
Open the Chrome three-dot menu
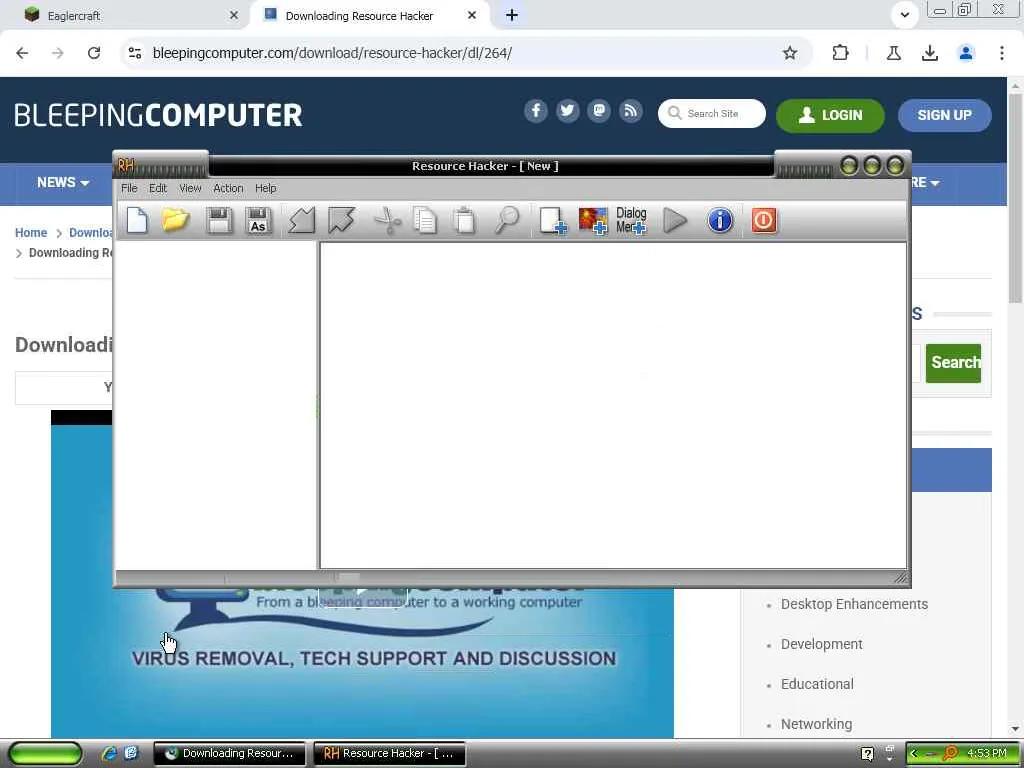click(x=1002, y=53)
